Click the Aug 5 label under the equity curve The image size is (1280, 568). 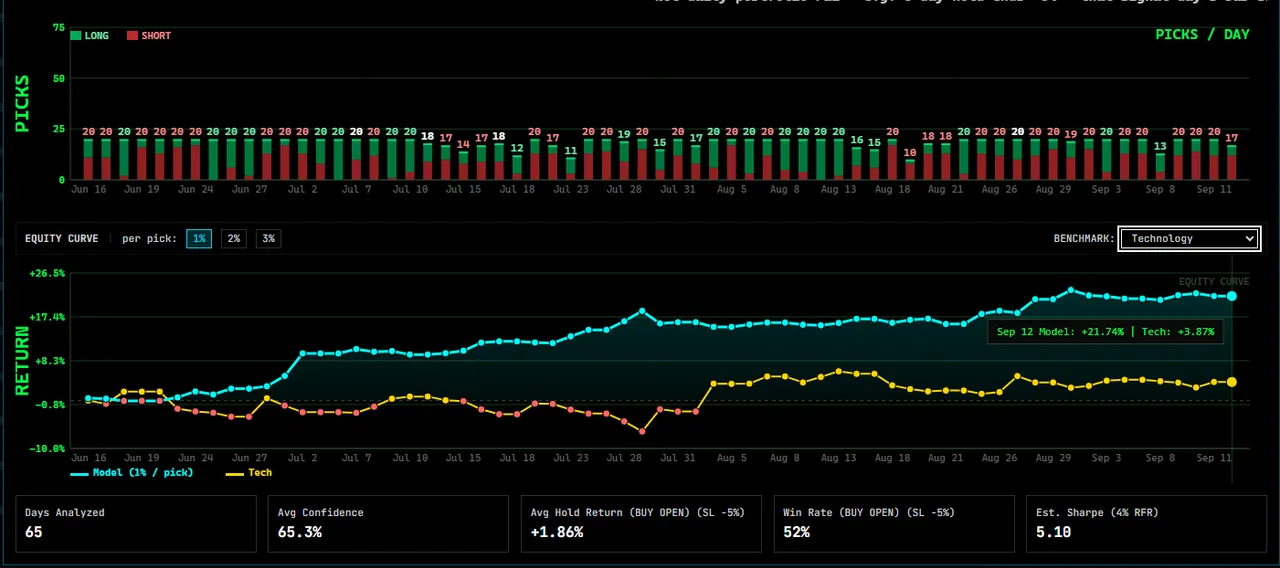point(731,458)
